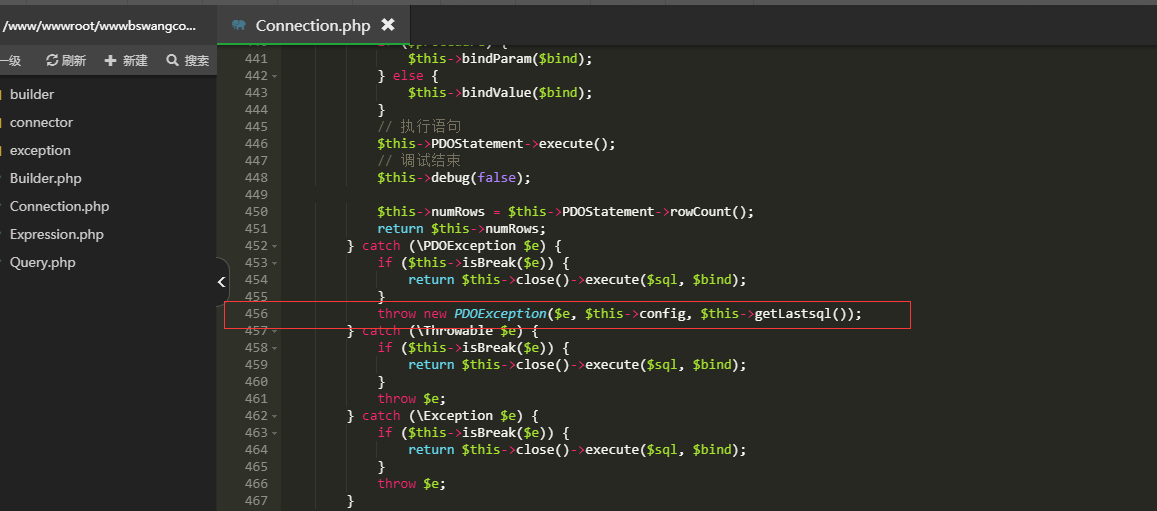Open Builder.php from the file list
Screen dimensions: 1157x511
coord(45,178)
